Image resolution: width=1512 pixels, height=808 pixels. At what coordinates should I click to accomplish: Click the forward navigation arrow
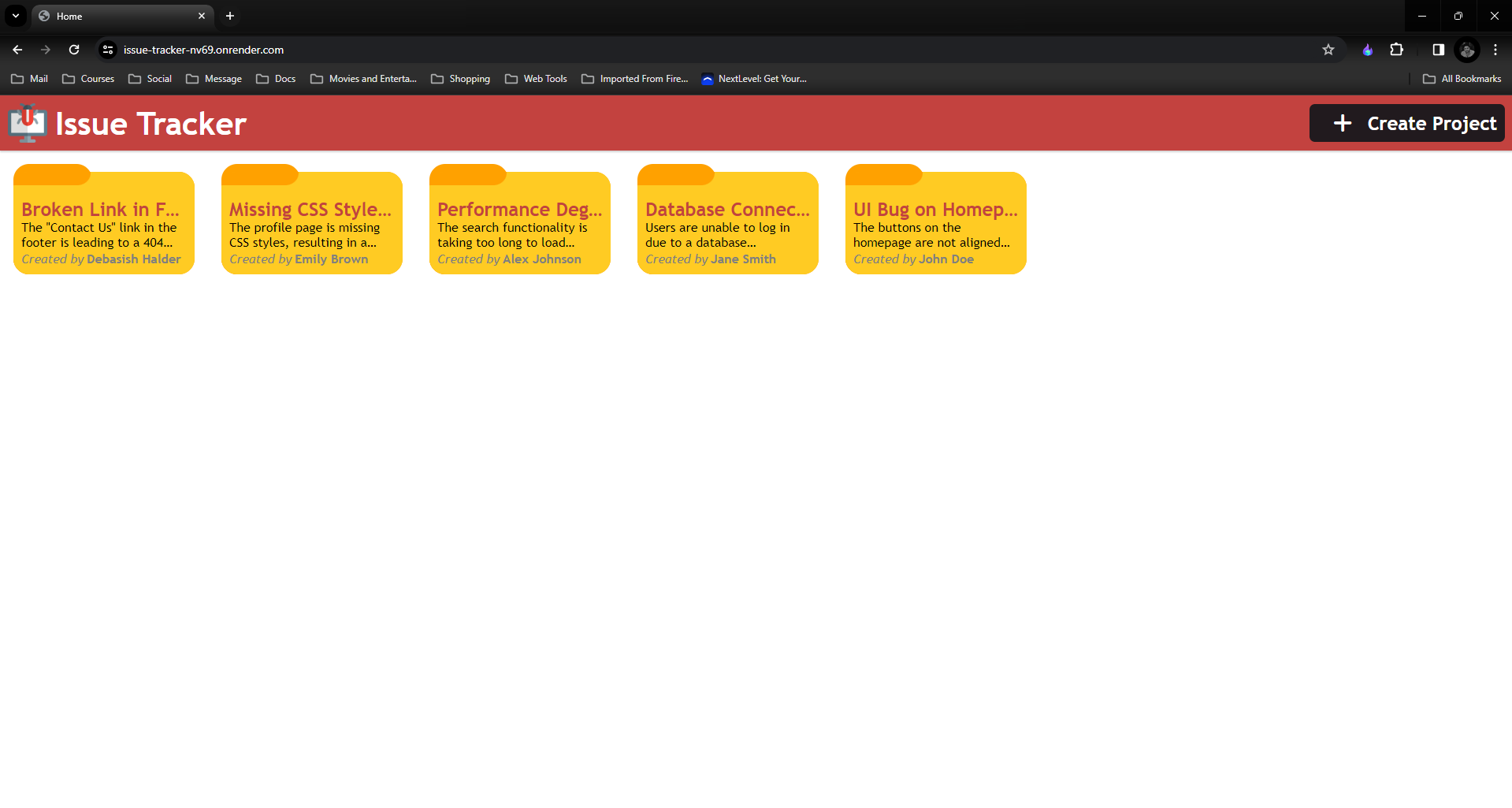coord(46,50)
